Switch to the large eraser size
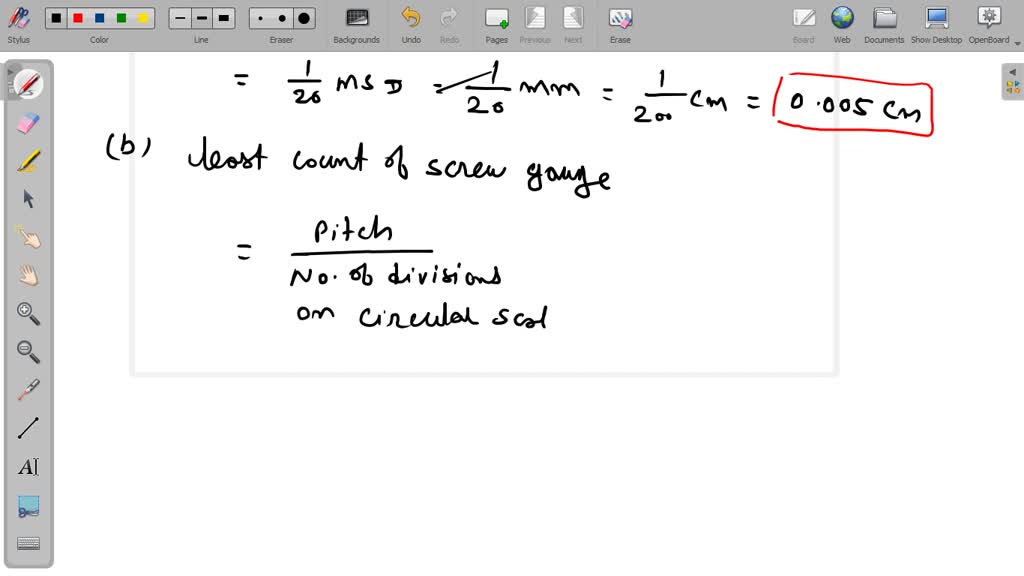Viewport: 1024px width, 576px height. click(x=303, y=17)
